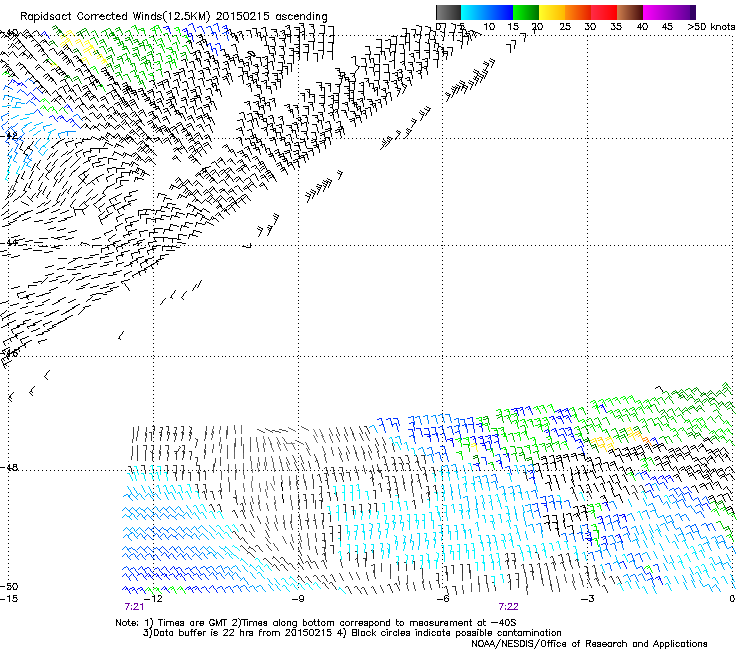Click the '-50' latitude axis label

coord(9,586)
